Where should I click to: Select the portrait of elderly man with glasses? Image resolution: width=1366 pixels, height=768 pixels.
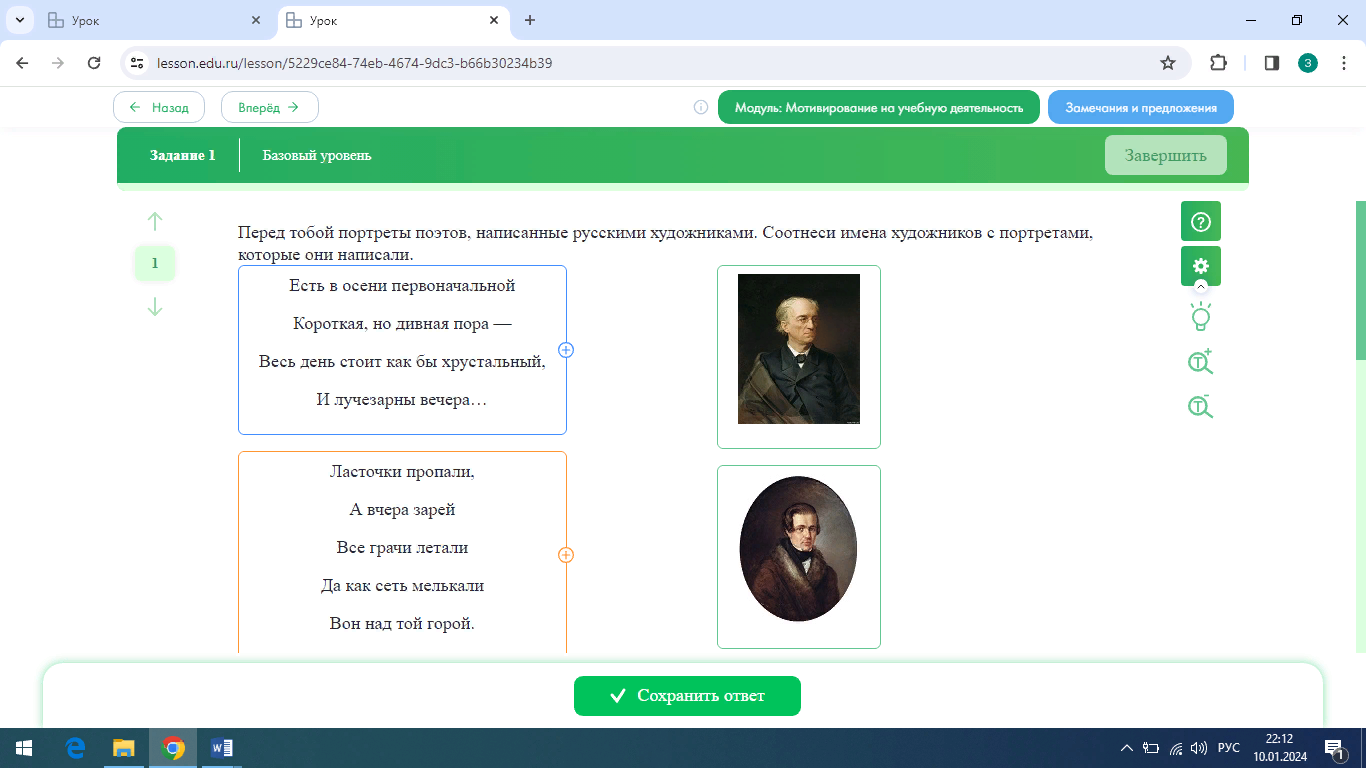[799, 357]
